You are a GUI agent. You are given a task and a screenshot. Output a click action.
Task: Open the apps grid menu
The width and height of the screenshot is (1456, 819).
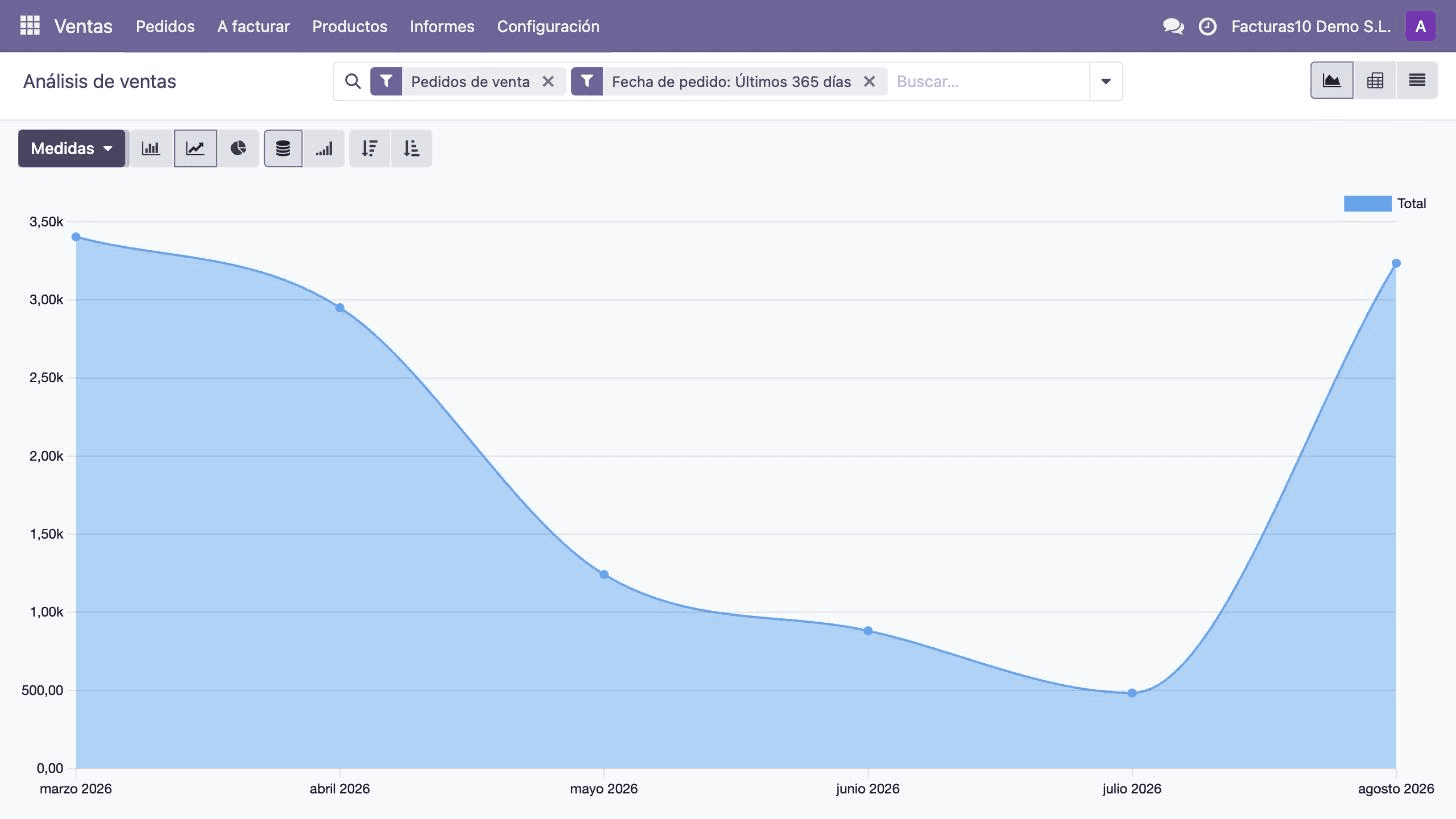tap(30, 26)
